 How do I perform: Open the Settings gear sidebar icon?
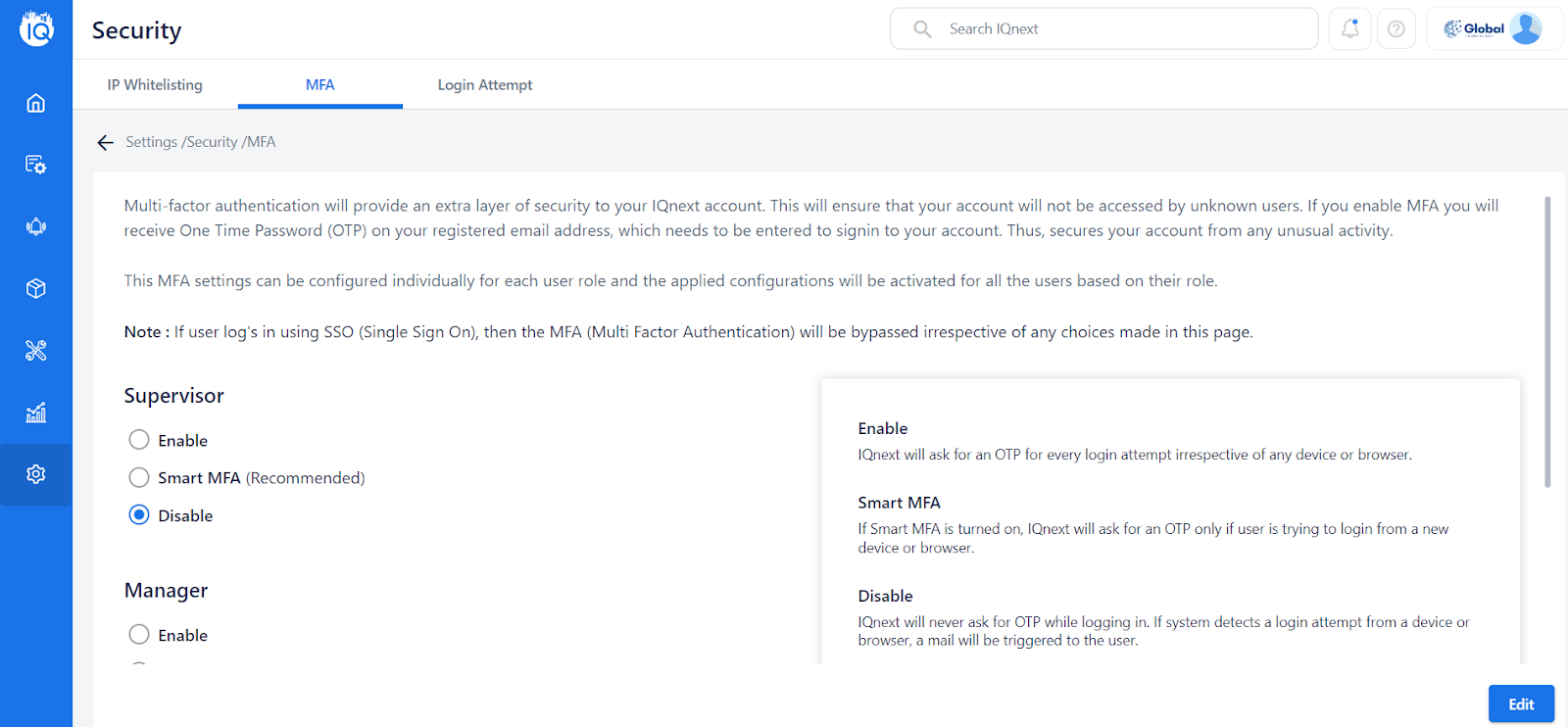click(x=36, y=474)
